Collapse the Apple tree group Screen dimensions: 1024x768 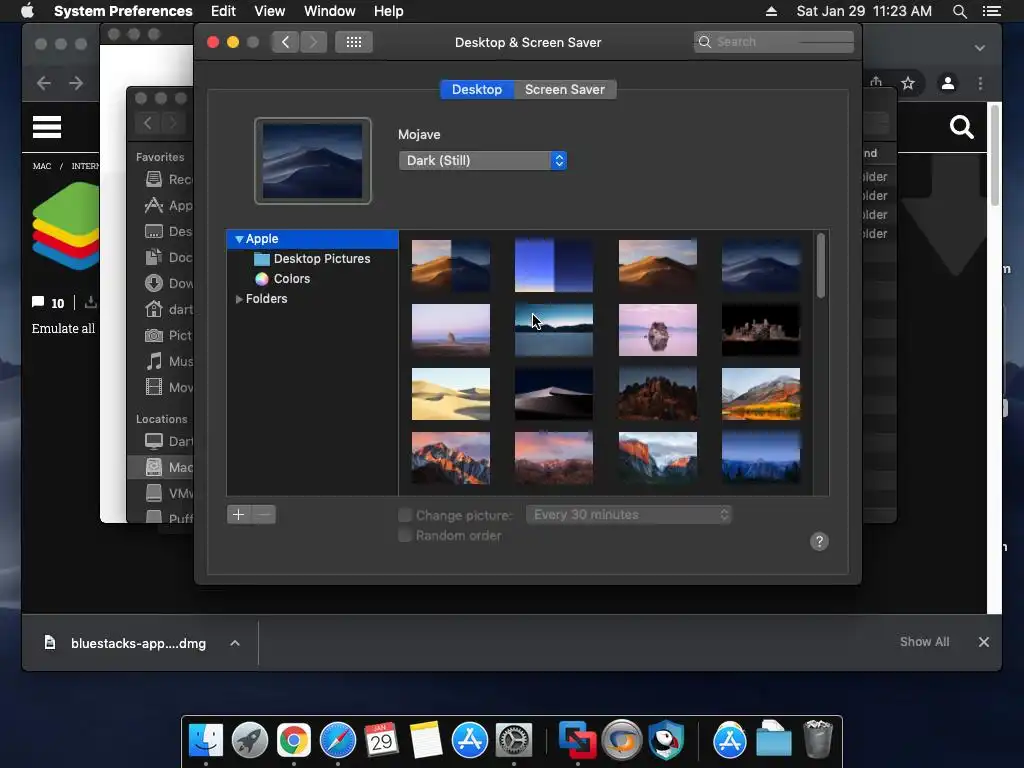pos(239,239)
